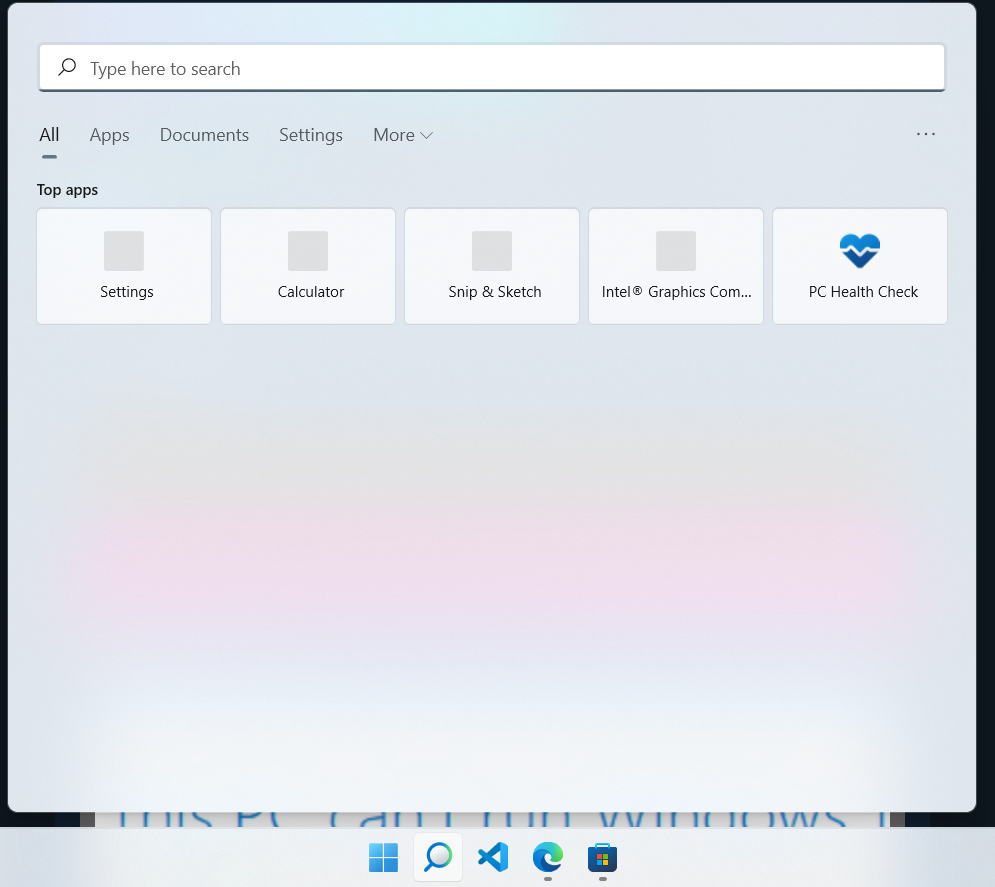Open the Snip & Sketch tile
995x887 pixels.
(x=492, y=266)
